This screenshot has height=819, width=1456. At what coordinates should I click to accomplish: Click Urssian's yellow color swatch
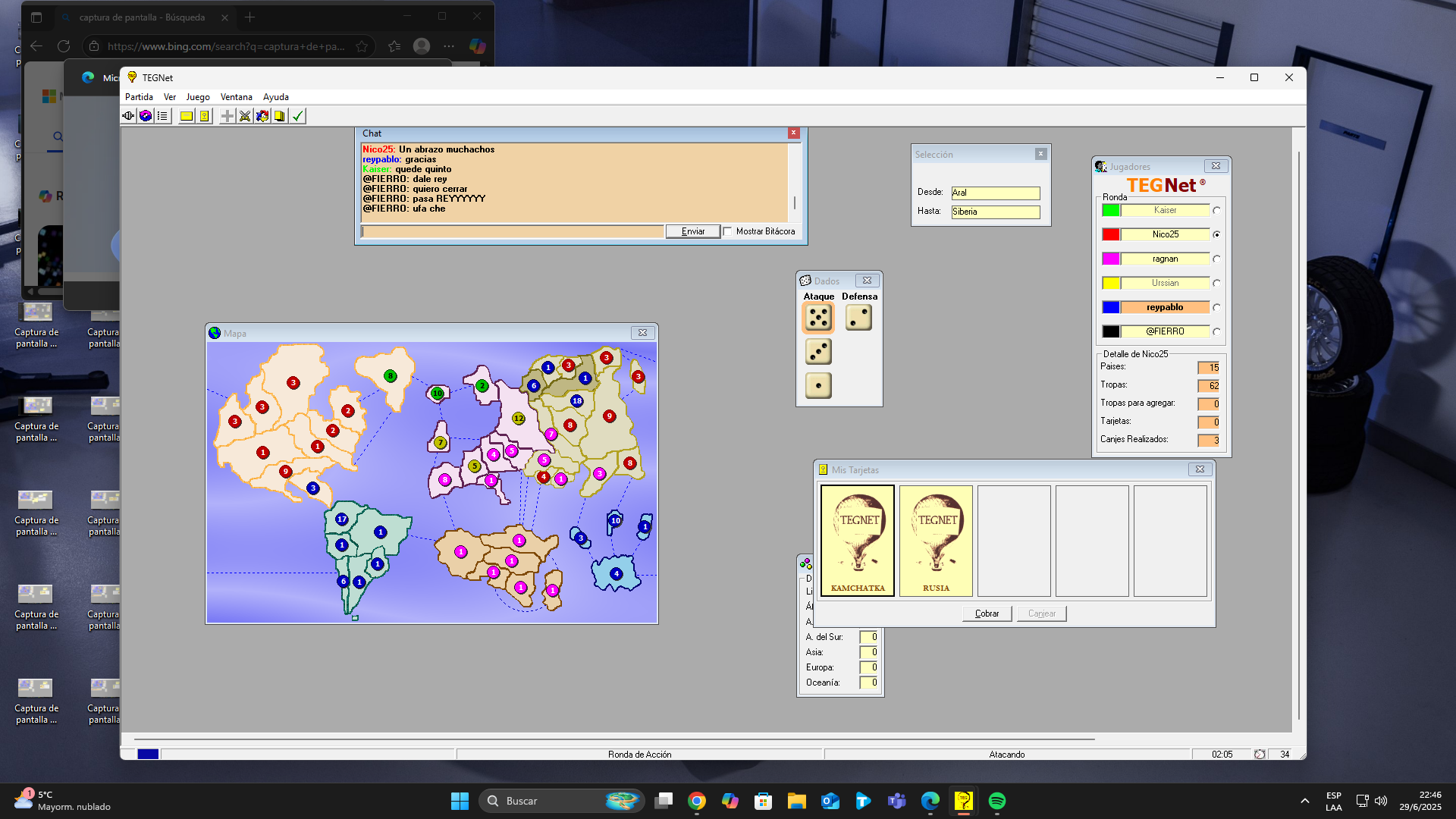(x=1111, y=283)
